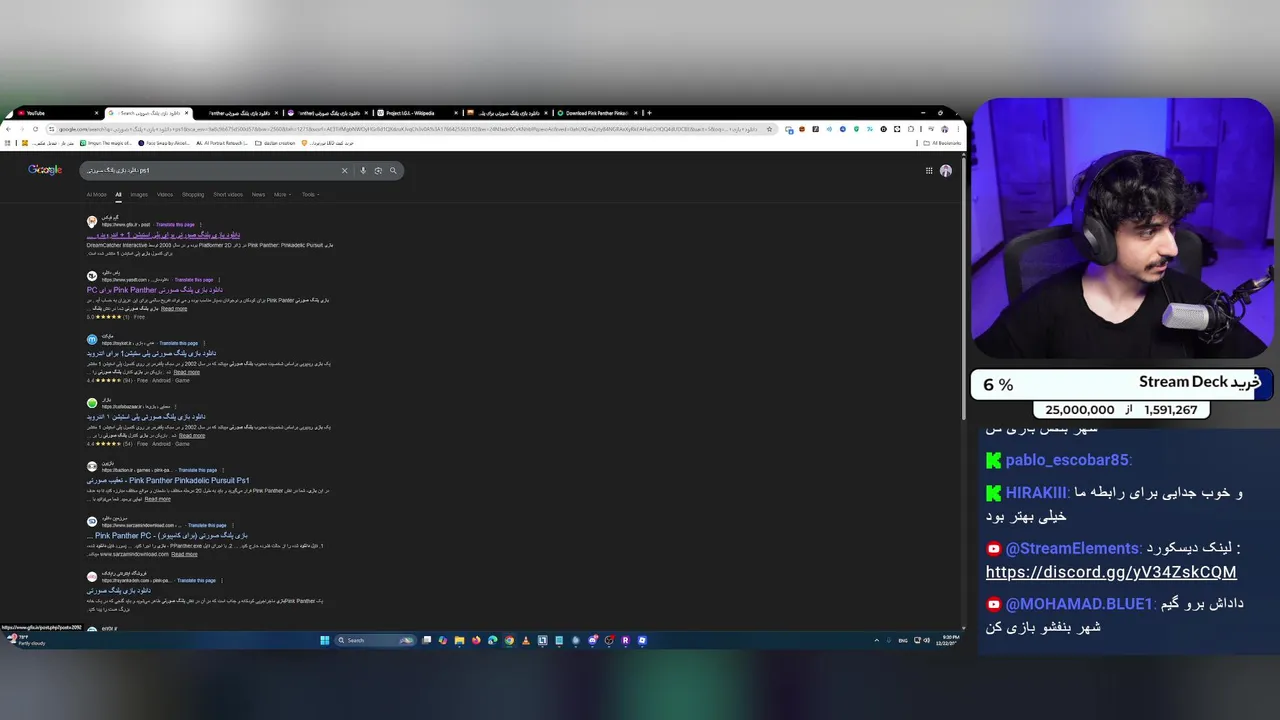Open Discord from the taskbar
This screenshot has height=720, width=1280.
(593, 640)
